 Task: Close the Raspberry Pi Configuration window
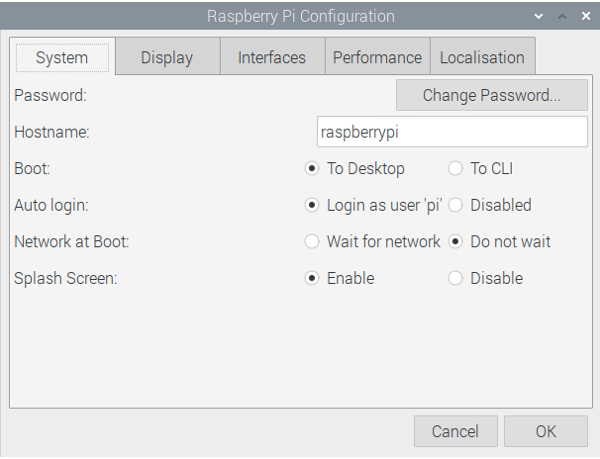[x=586, y=16]
